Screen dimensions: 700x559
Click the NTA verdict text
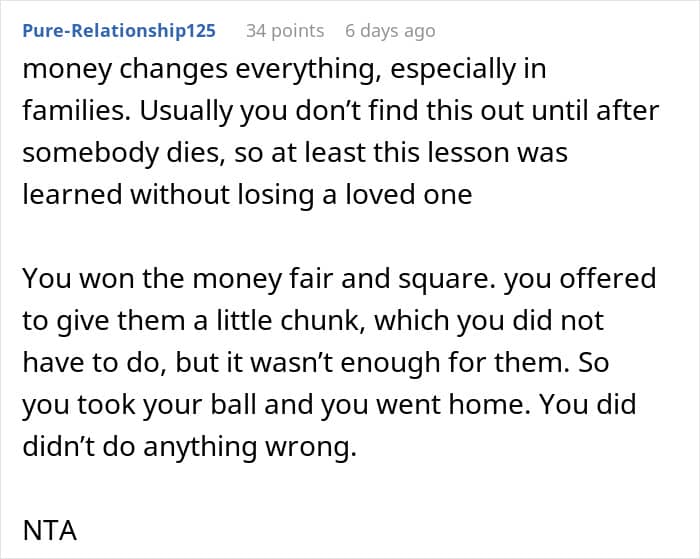pos(50,530)
